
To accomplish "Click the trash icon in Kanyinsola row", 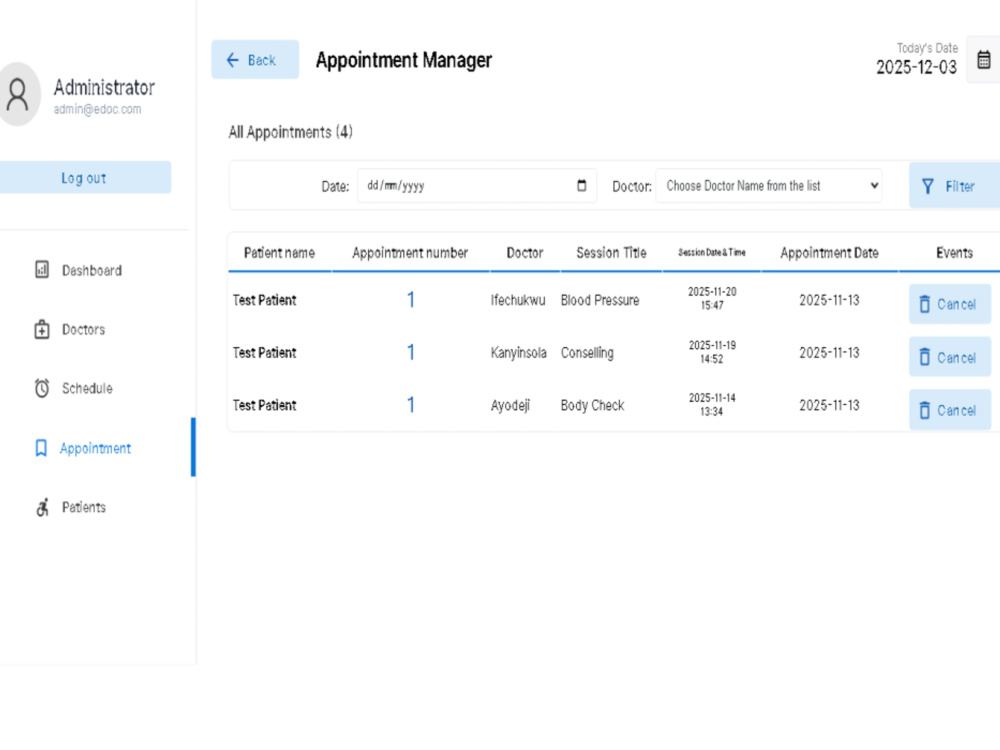I will coord(924,357).
